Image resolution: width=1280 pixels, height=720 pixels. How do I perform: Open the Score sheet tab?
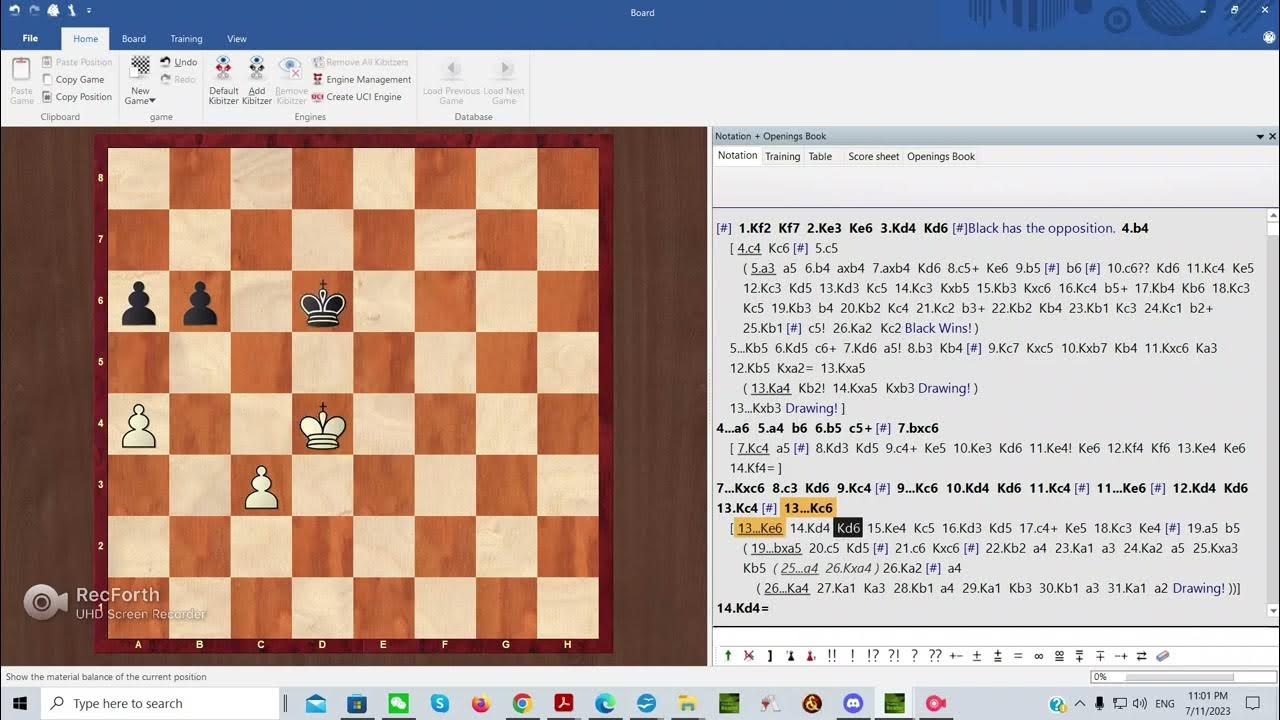874,157
